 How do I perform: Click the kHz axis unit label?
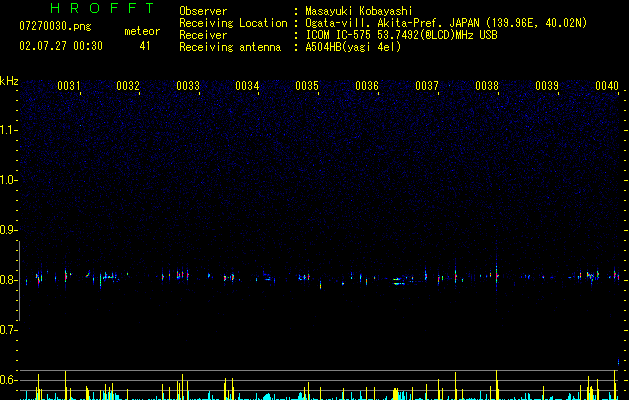pyautogui.click(x=9, y=81)
